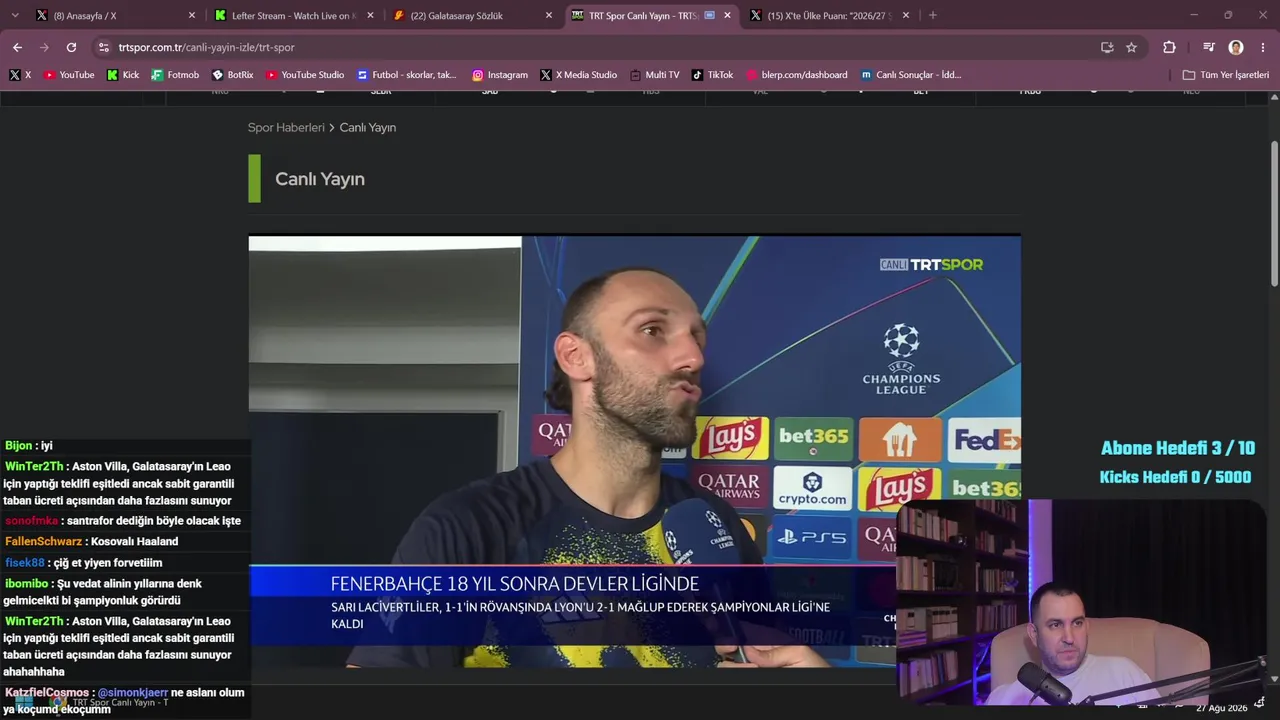Image resolution: width=1280 pixels, height=720 pixels.
Task: Open the Instagram bookmark
Action: click(x=500, y=75)
